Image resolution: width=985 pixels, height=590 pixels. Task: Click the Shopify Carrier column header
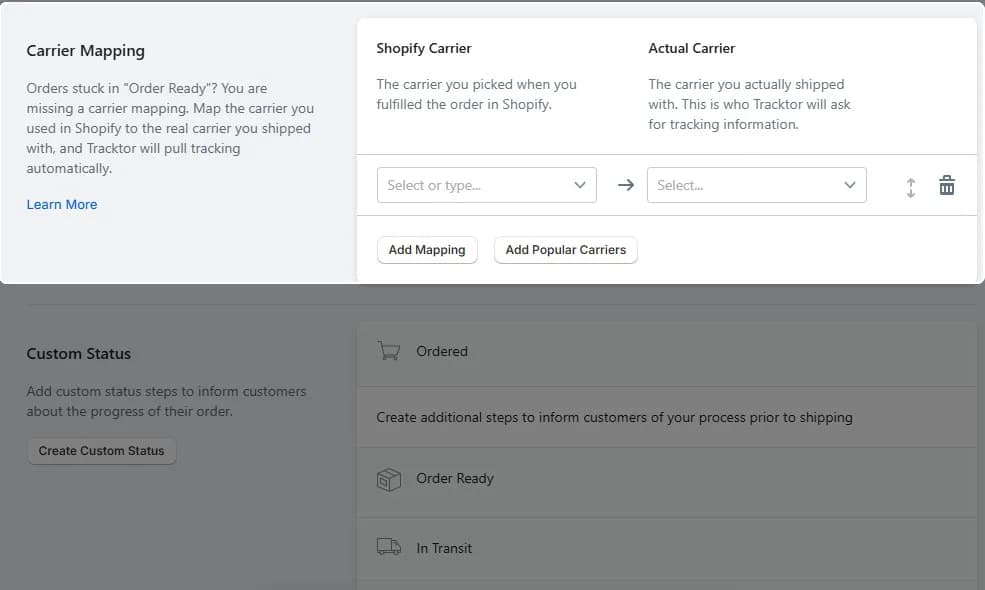[x=424, y=48]
